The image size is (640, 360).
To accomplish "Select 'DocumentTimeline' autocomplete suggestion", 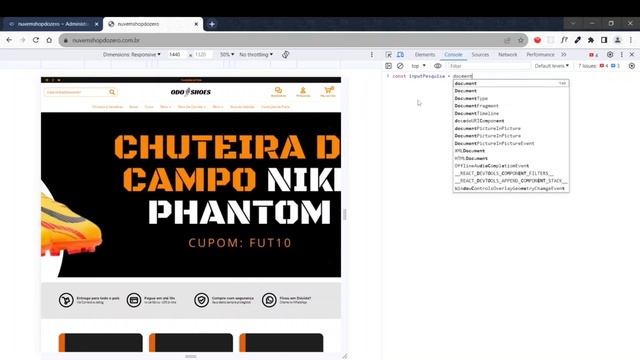I will point(511,113).
